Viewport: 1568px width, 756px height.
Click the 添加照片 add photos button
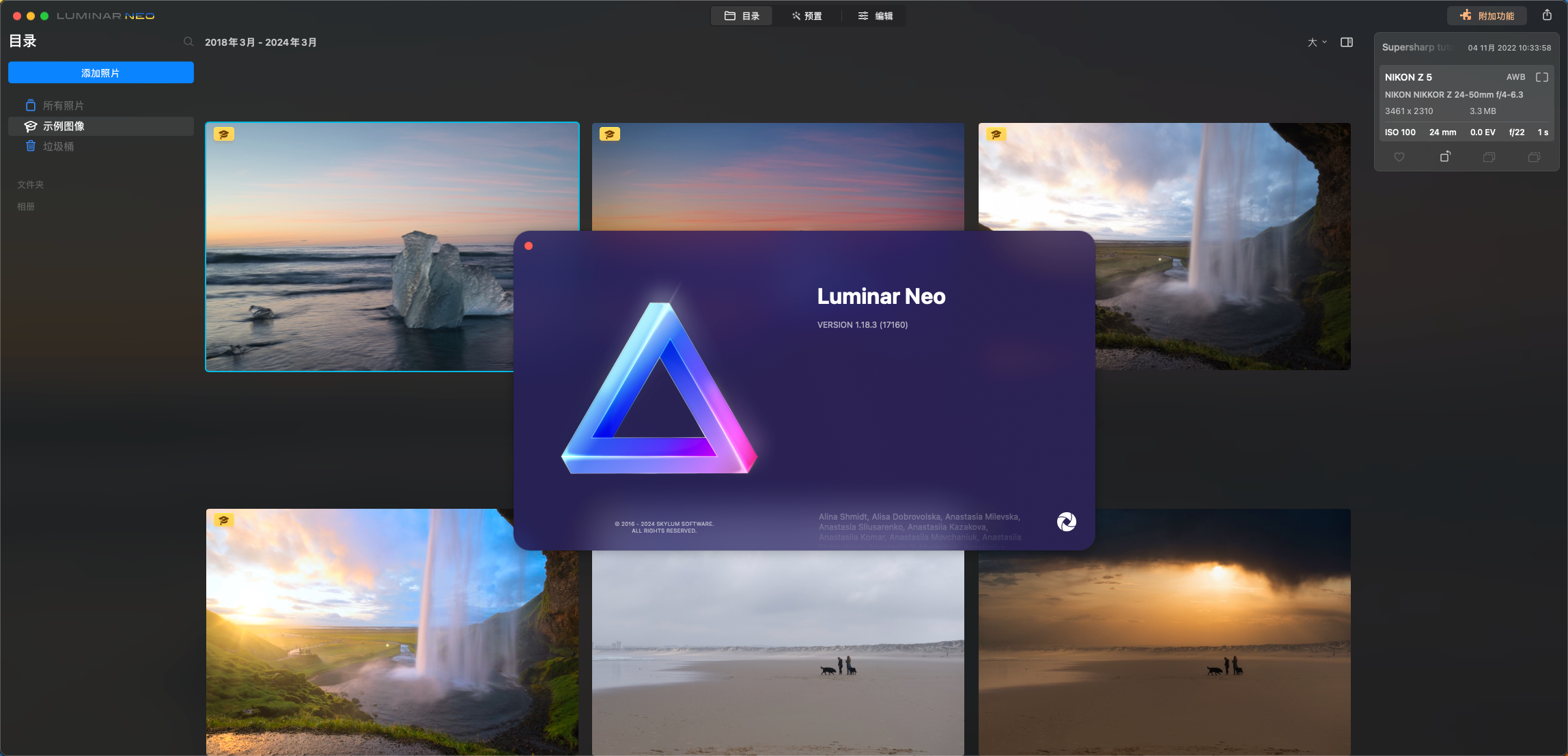click(x=100, y=72)
